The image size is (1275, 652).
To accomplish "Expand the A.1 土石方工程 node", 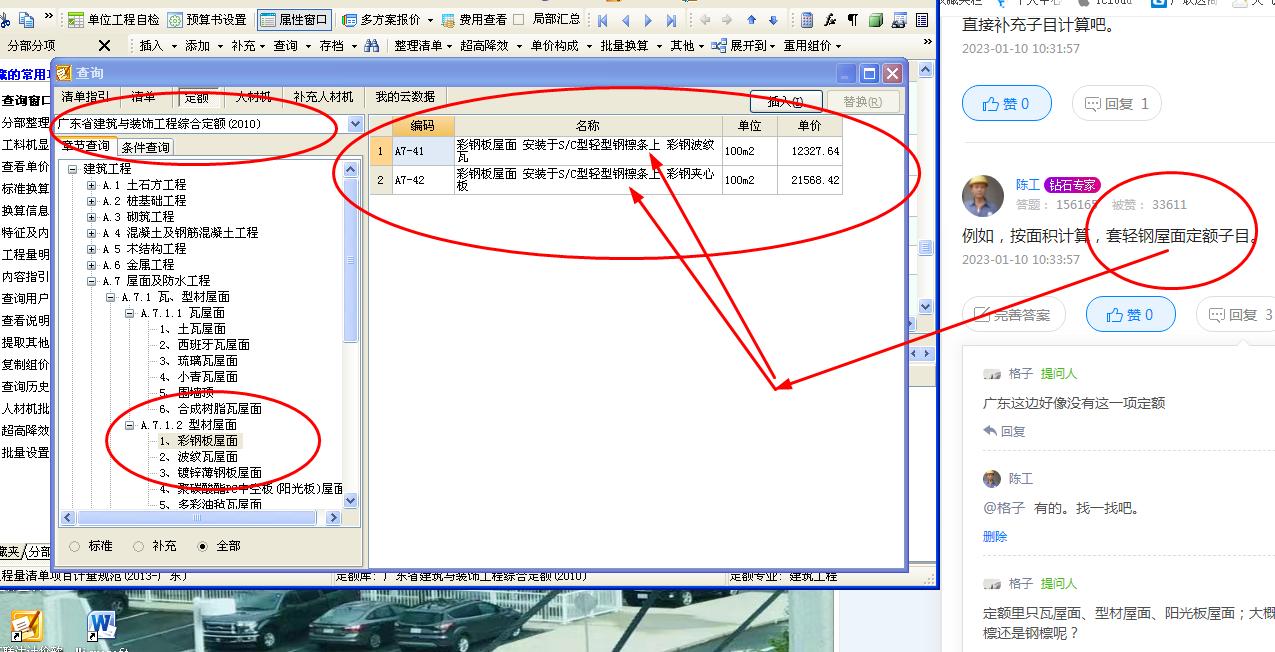I will click(x=92, y=185).
